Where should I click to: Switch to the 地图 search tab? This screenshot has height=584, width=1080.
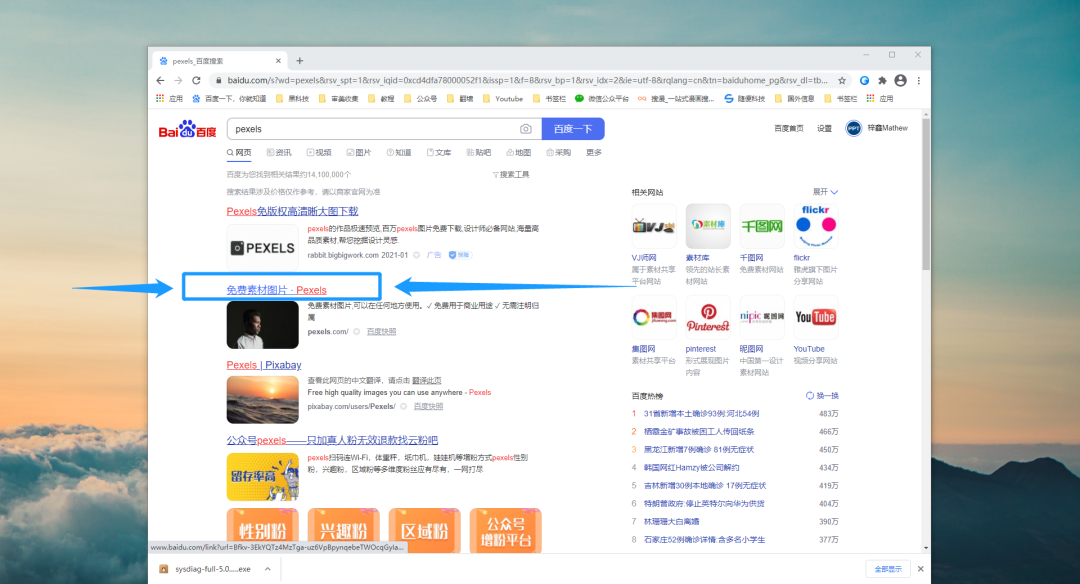[519, 152]
